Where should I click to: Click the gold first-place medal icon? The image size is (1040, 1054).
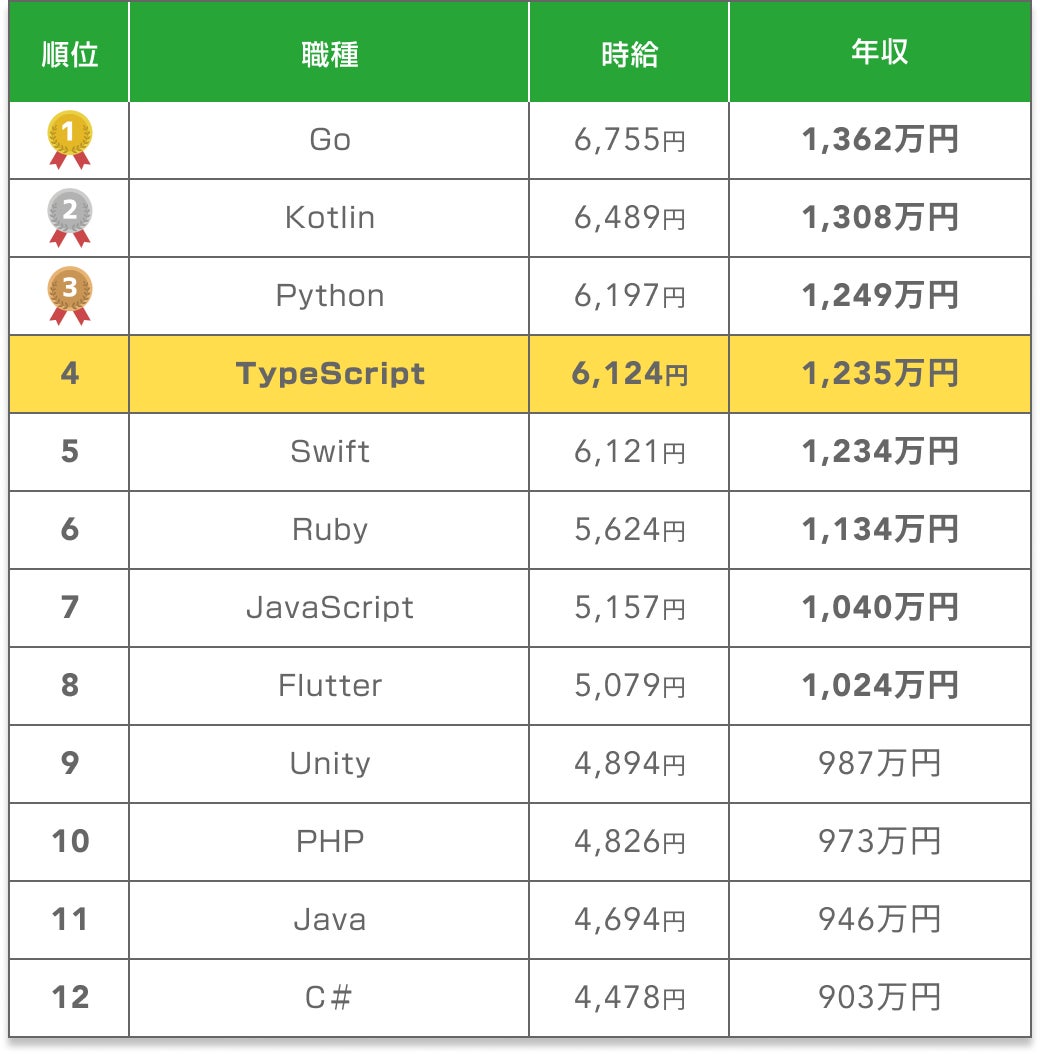click(x=70, y=139)
